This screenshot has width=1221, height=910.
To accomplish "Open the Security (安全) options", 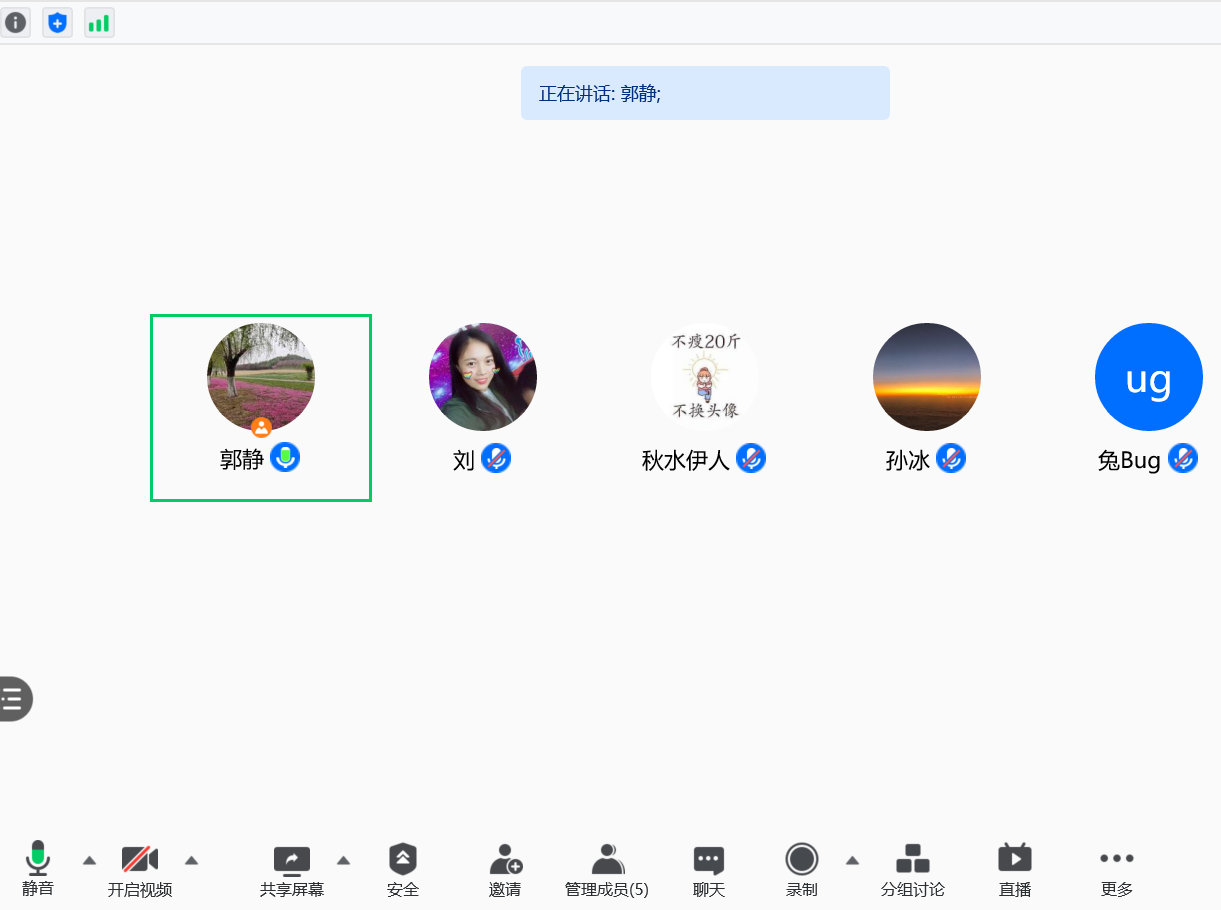I will pos(403,869).
